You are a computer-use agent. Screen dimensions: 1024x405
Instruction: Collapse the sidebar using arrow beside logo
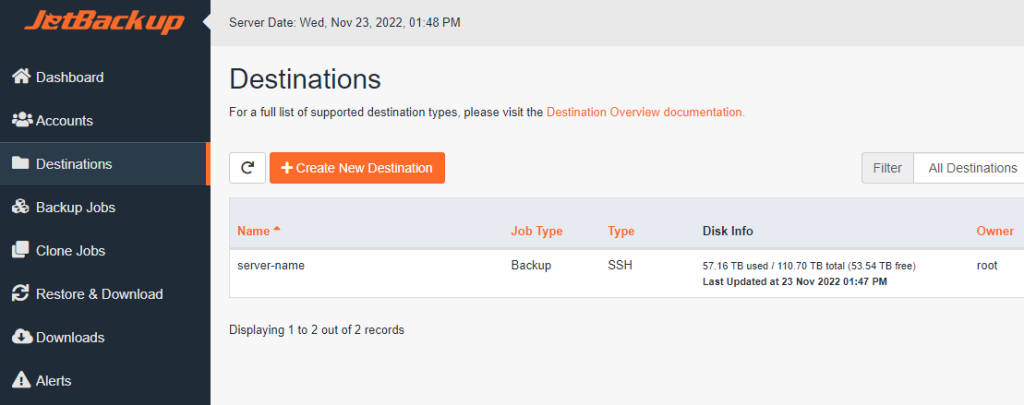[x=206, y=21]
